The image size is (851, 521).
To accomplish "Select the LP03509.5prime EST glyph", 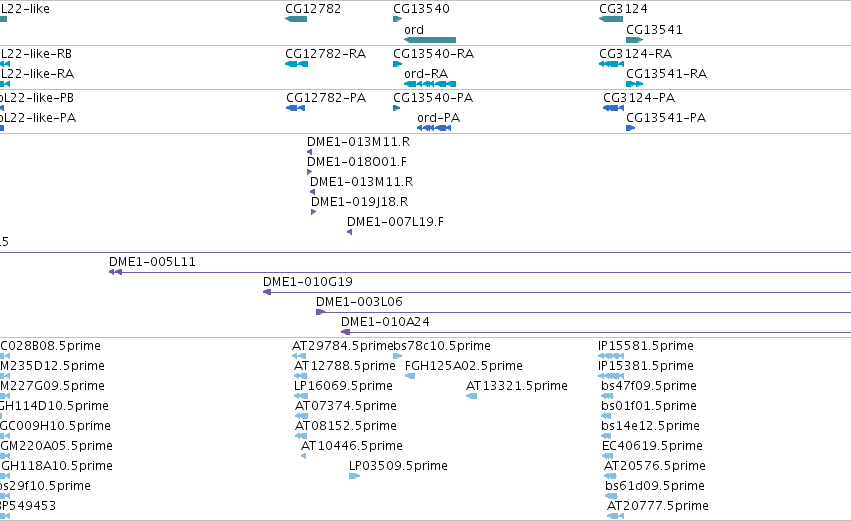I will (x=354, y=476).
